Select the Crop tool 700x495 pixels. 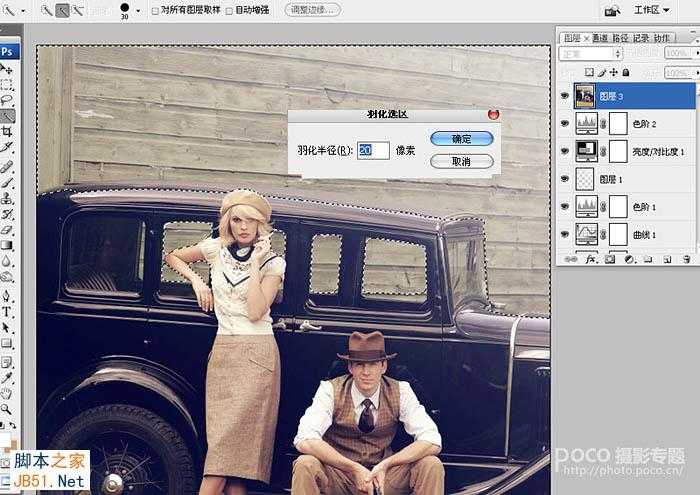pyautogui.click(x=7, y=131)
